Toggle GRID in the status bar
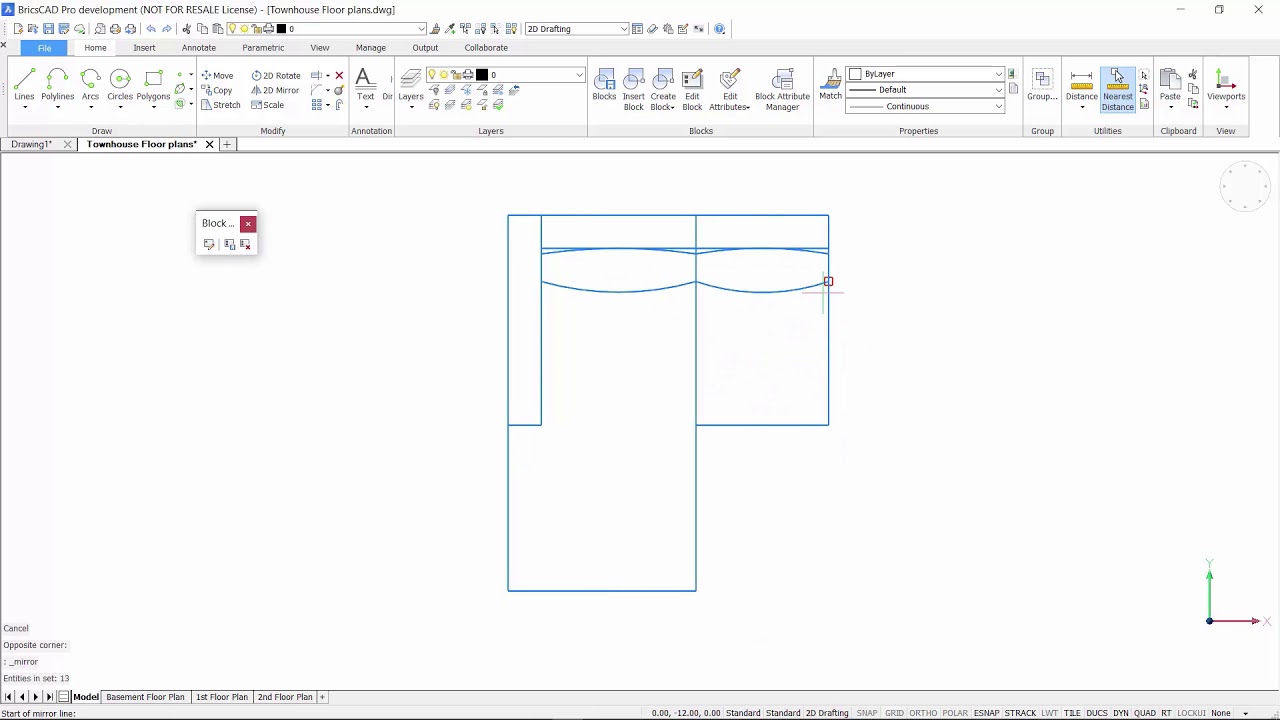1280x720 pixels. coord(894,713)
